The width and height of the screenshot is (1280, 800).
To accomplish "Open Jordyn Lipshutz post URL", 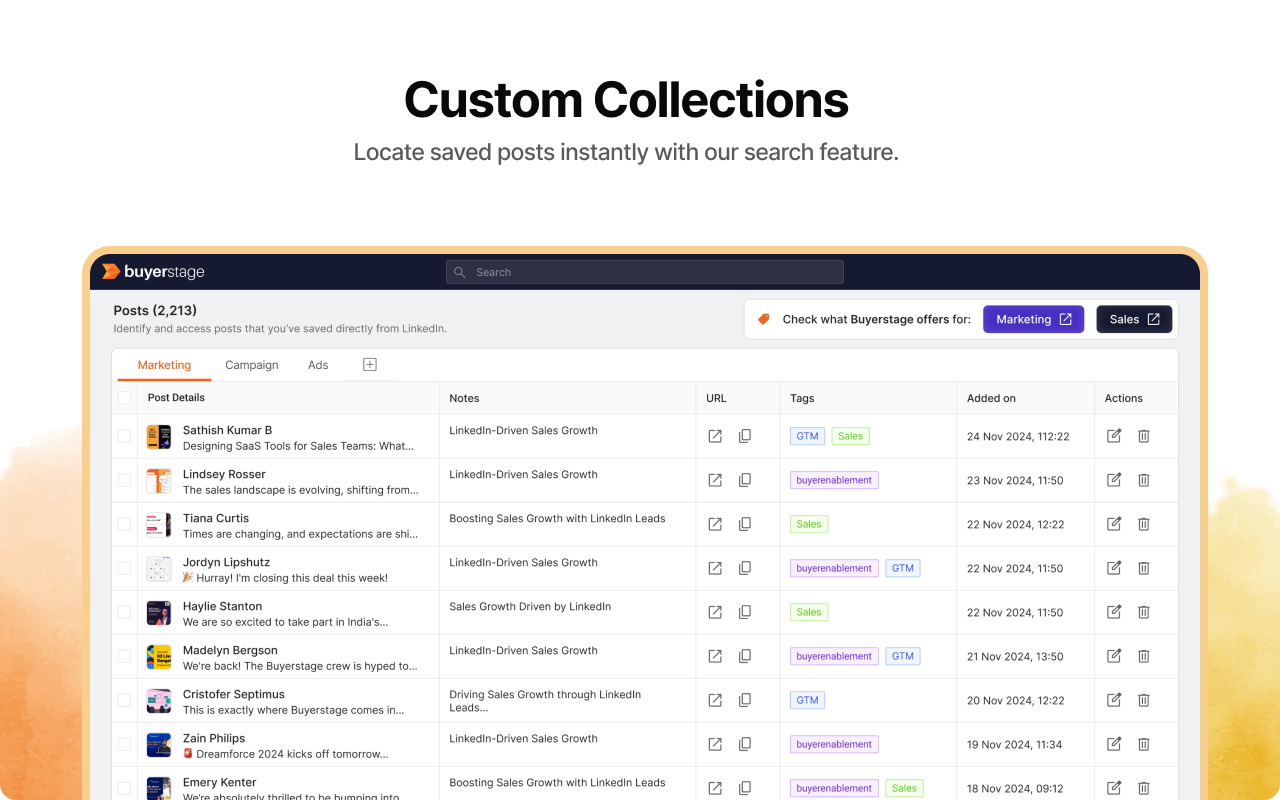I will pos(715,568).
